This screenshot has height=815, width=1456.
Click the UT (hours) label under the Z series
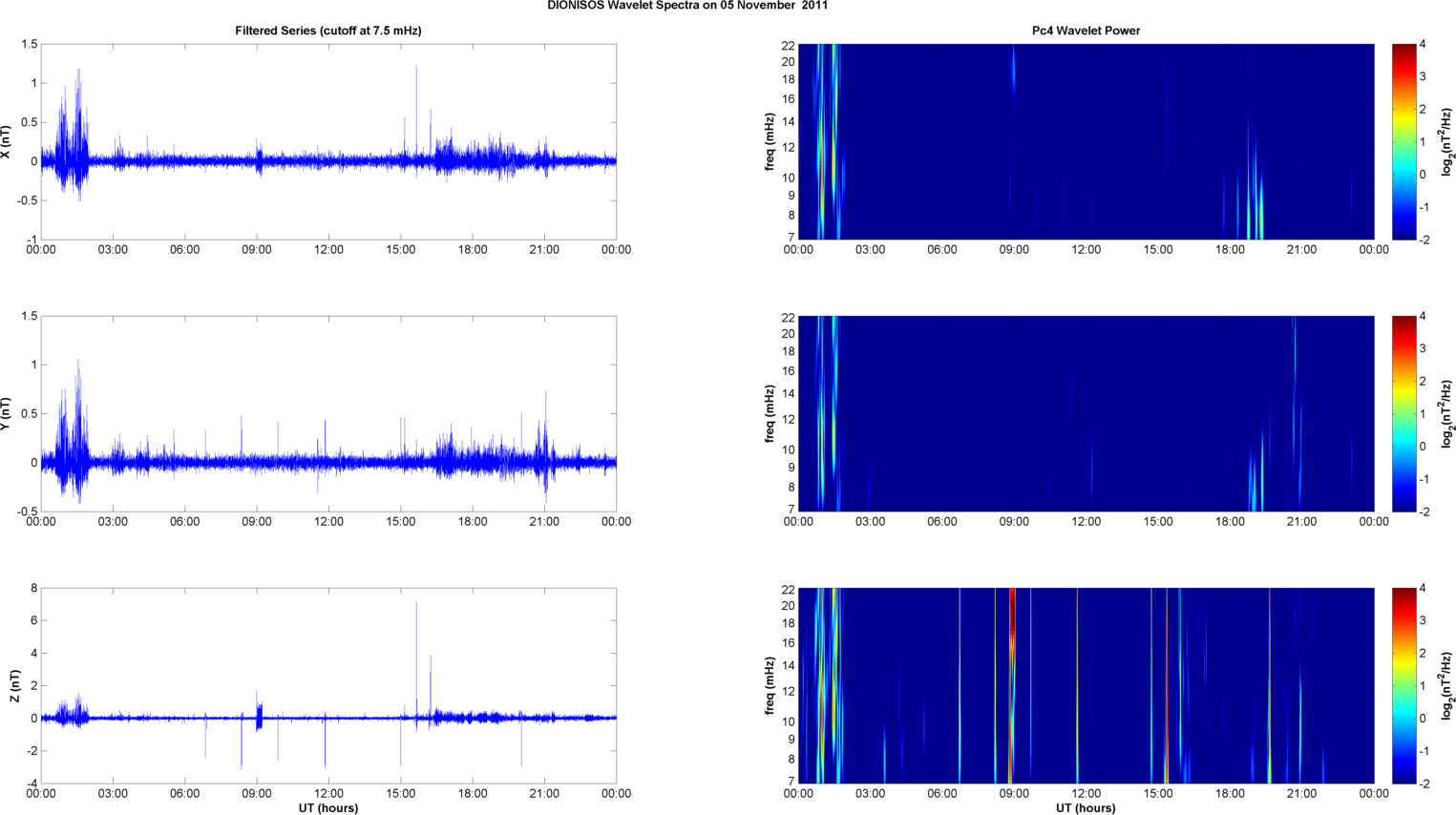328,807
